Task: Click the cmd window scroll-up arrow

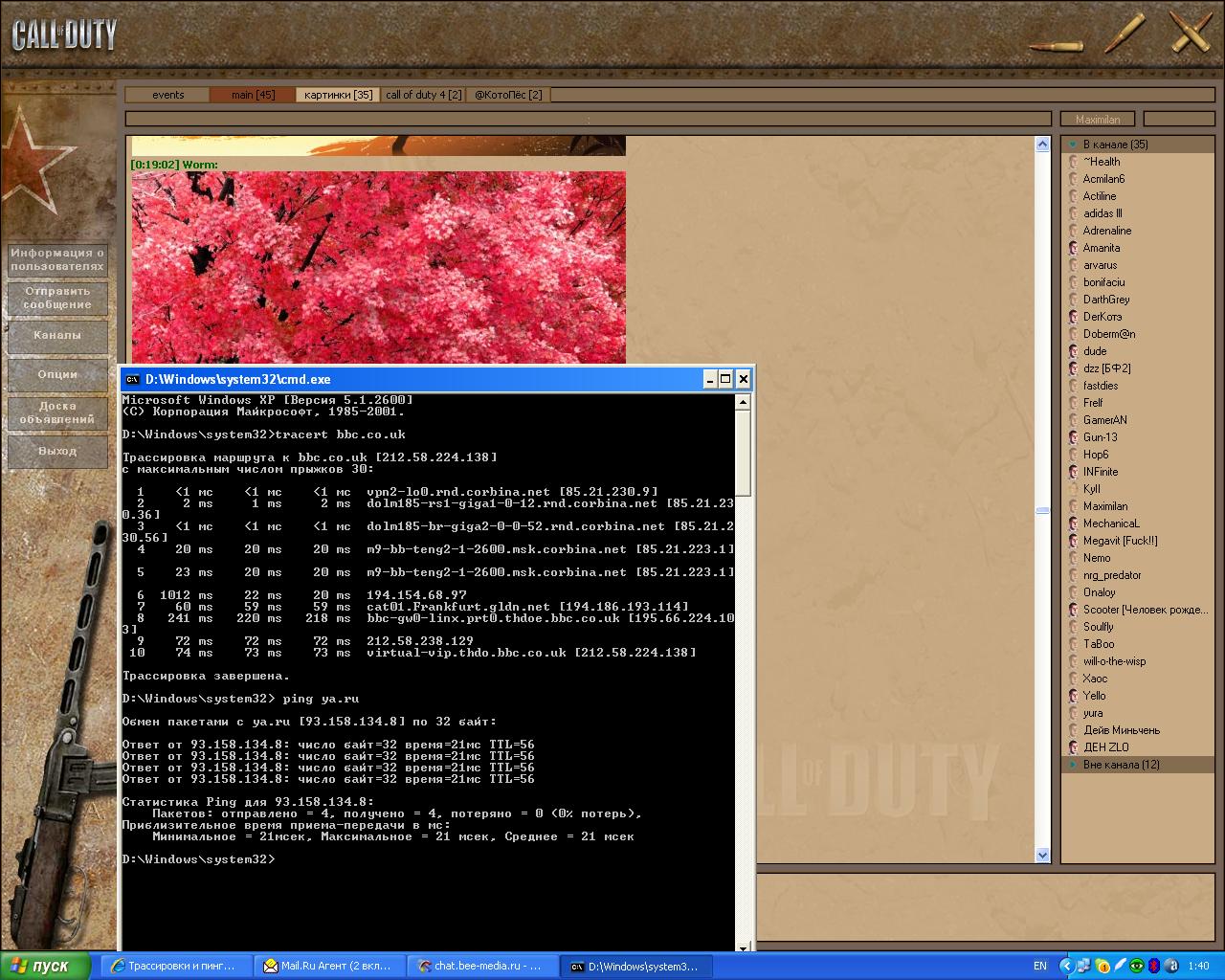Action: pos(744,403)
